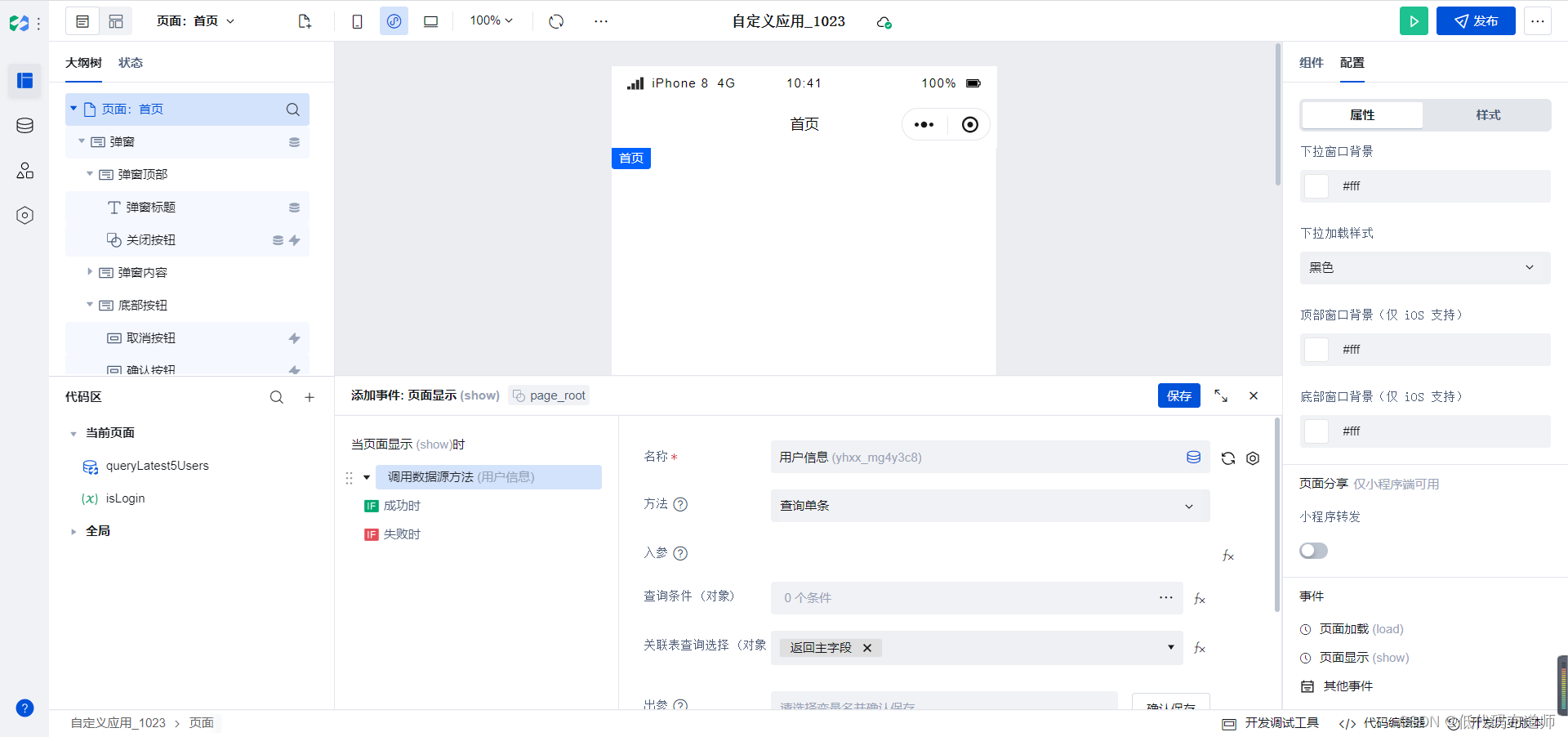Remove the 返回主字段 tag
The width and height of the screenshot is (1568, 737).
[x=867, y=648]
